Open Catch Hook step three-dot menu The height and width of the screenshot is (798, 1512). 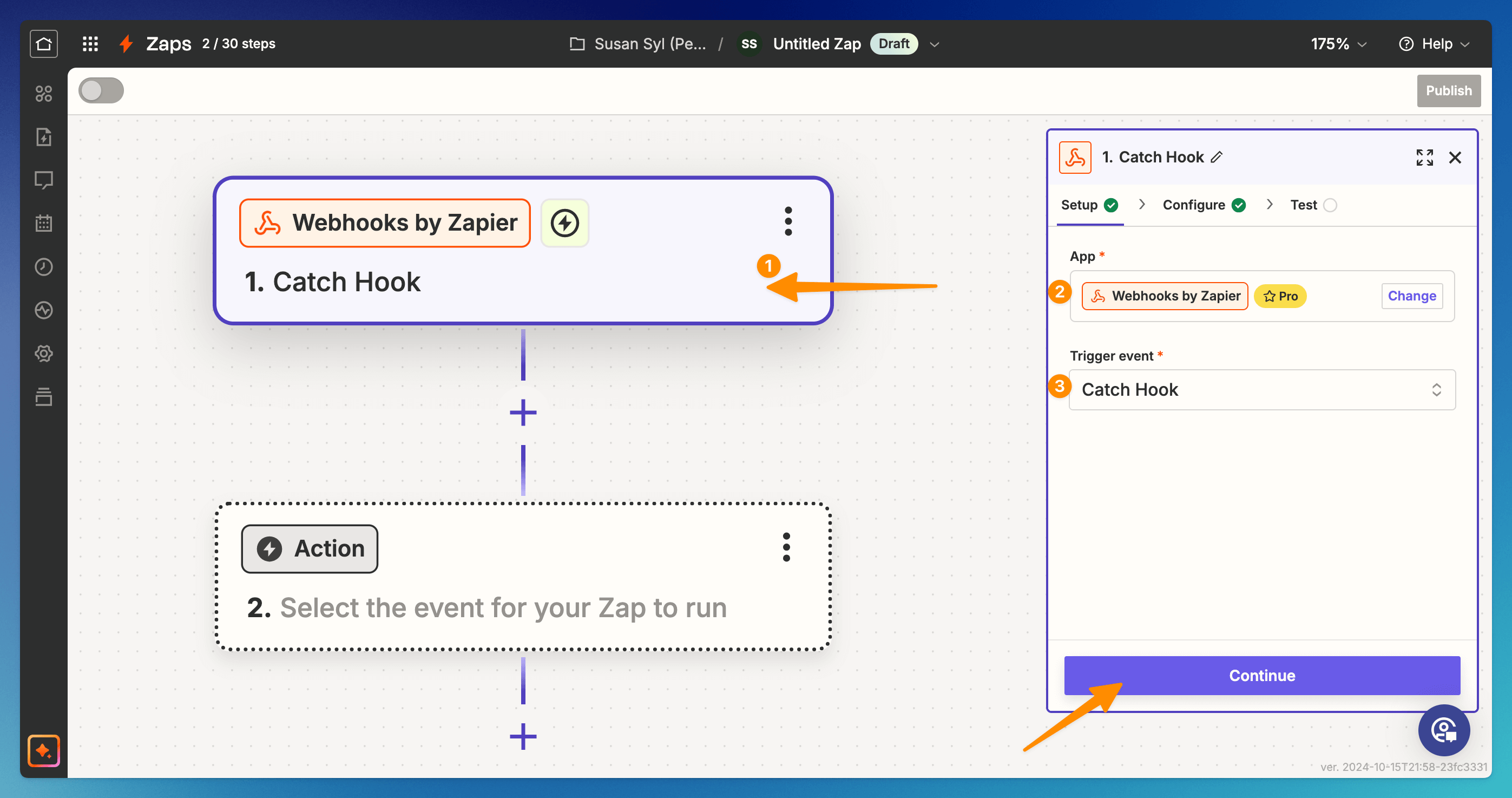coord(788,222)
